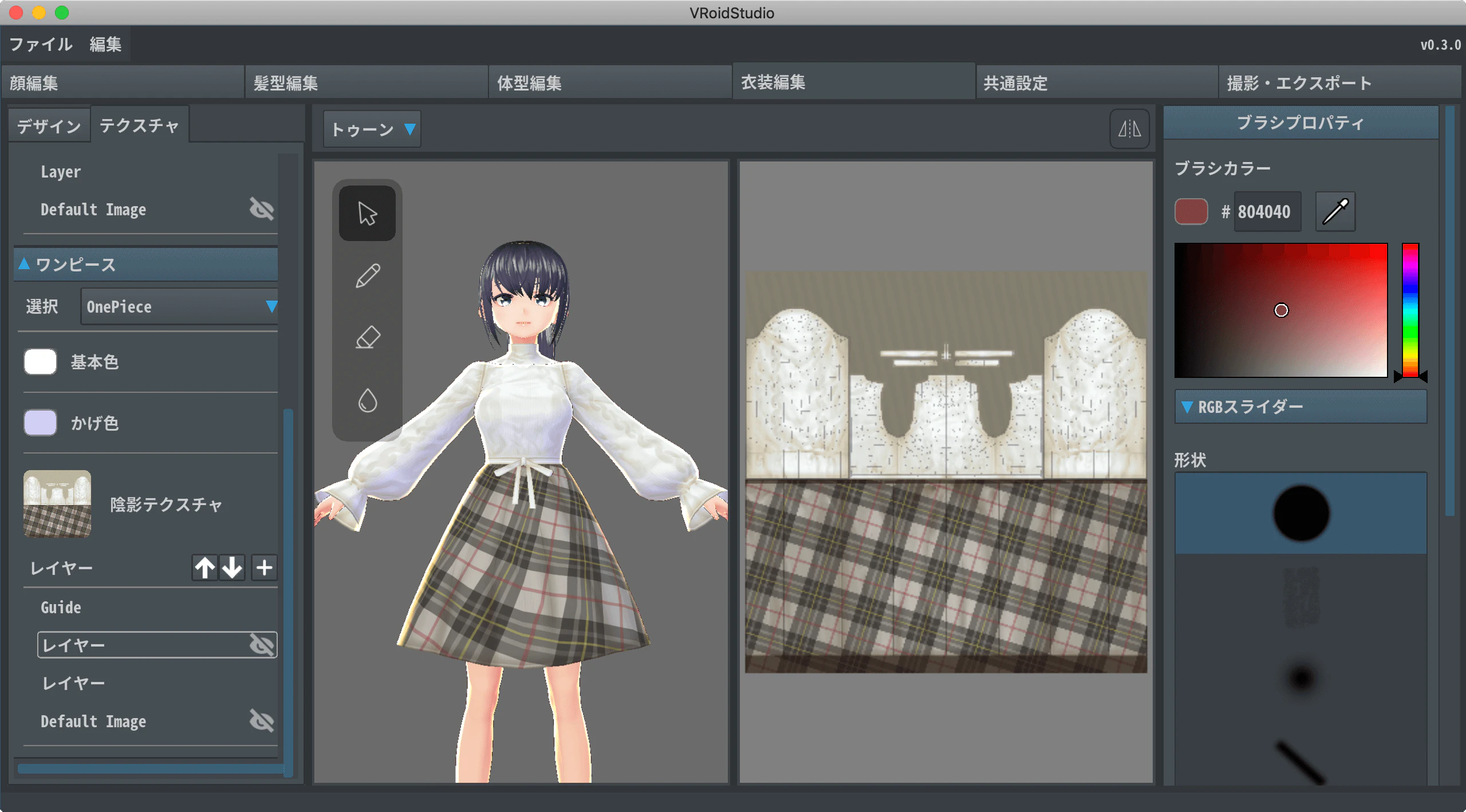Move layer down with arrow button

(232, 567)
